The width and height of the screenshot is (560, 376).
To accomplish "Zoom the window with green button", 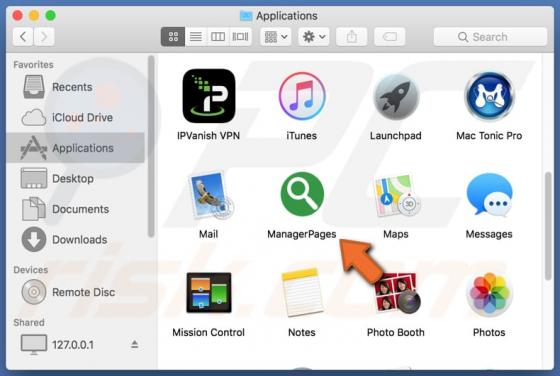I will [50, 15].
